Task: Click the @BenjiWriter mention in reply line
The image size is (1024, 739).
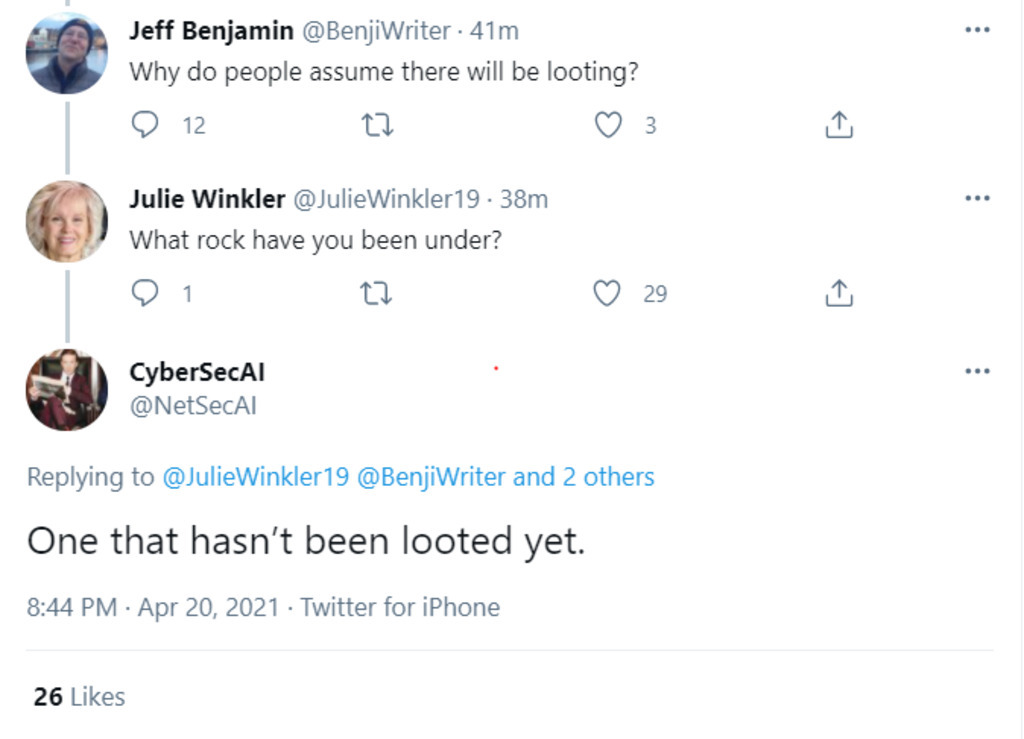Action: pyautogui.click(x=431, y=477)
